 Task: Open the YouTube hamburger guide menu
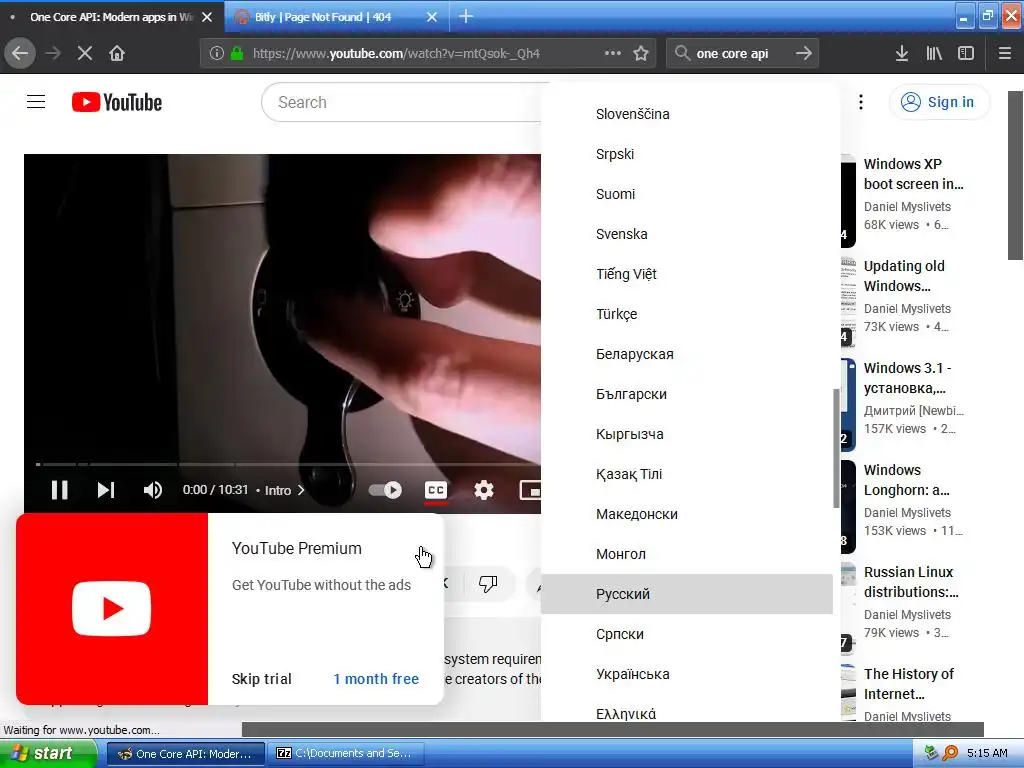click(x=36, y=102)
